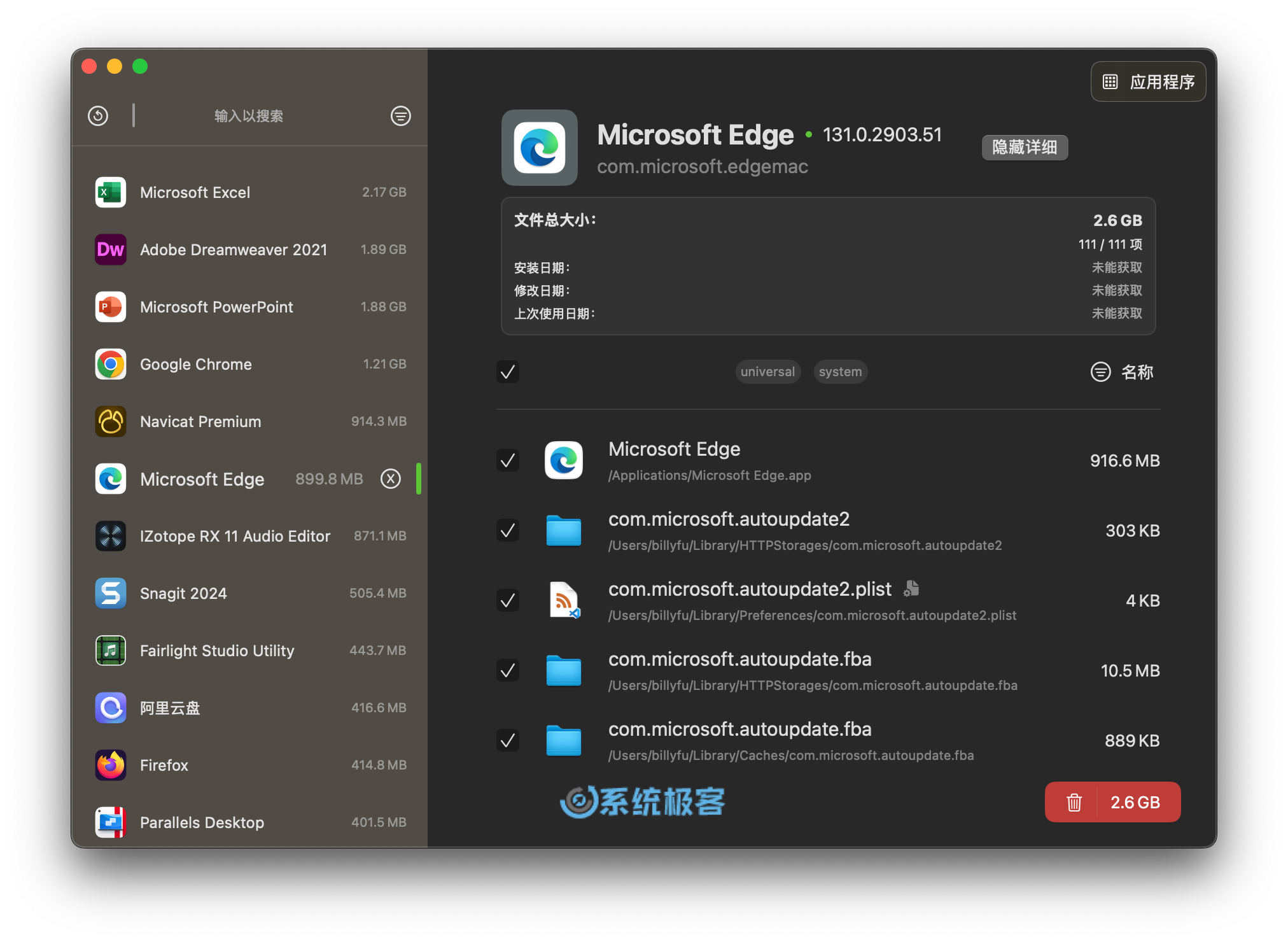Uncheck Caches com.microsoft.autoupdate.fba checkbox
Screen dimensions: 1288x942
click(x=508, y=740)
